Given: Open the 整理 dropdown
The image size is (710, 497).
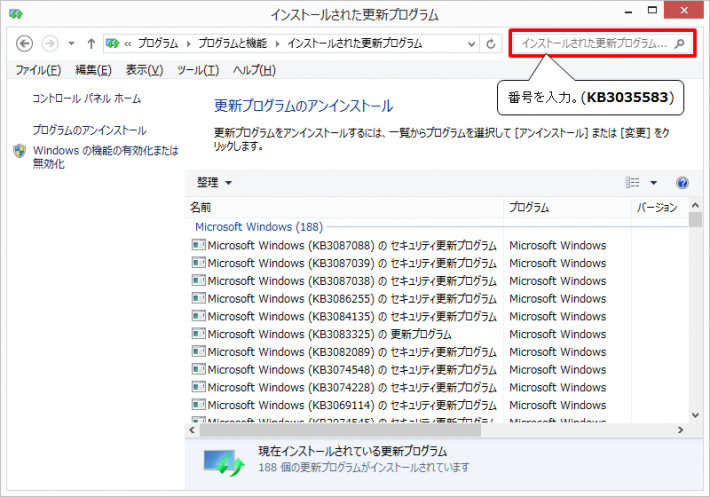Looking at the screenshot, I should click(214, 182).
